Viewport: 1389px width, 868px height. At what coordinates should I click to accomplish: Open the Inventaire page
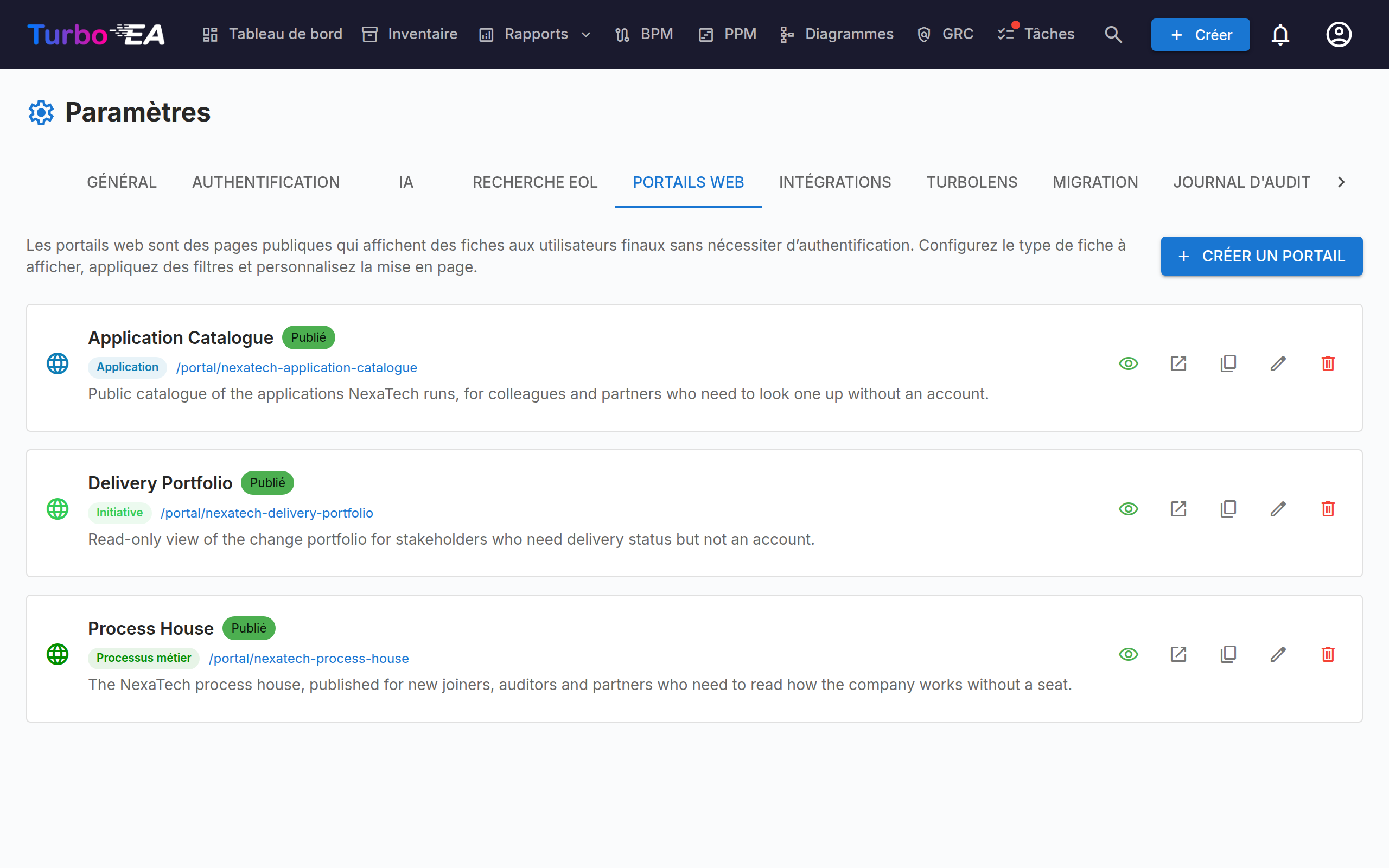click(410, 34)
